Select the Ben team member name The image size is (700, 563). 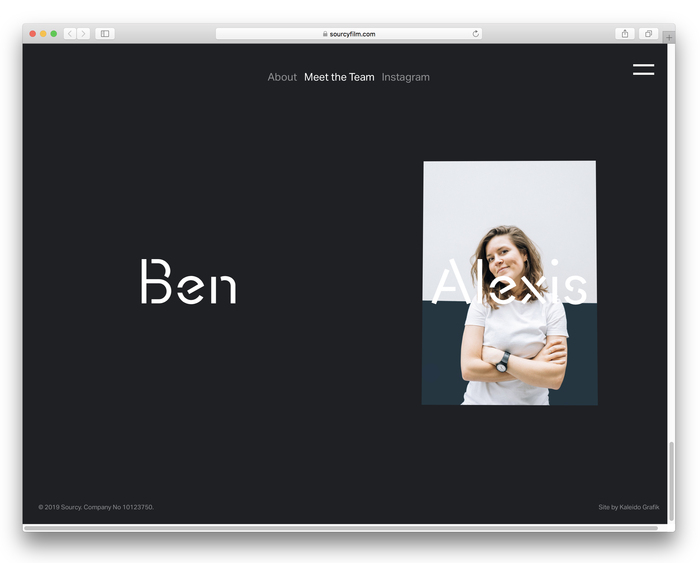tap(189, 282)
